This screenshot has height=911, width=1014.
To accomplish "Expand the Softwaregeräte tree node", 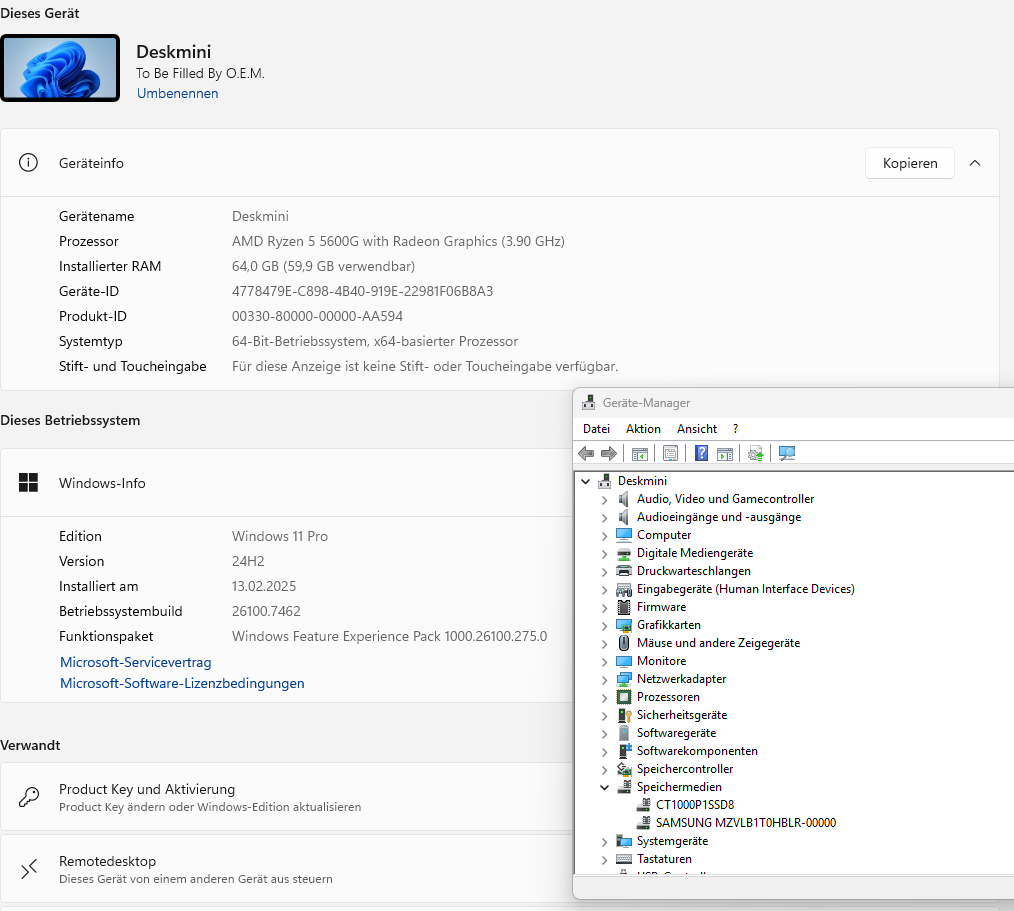I will (x=605, y=734).
